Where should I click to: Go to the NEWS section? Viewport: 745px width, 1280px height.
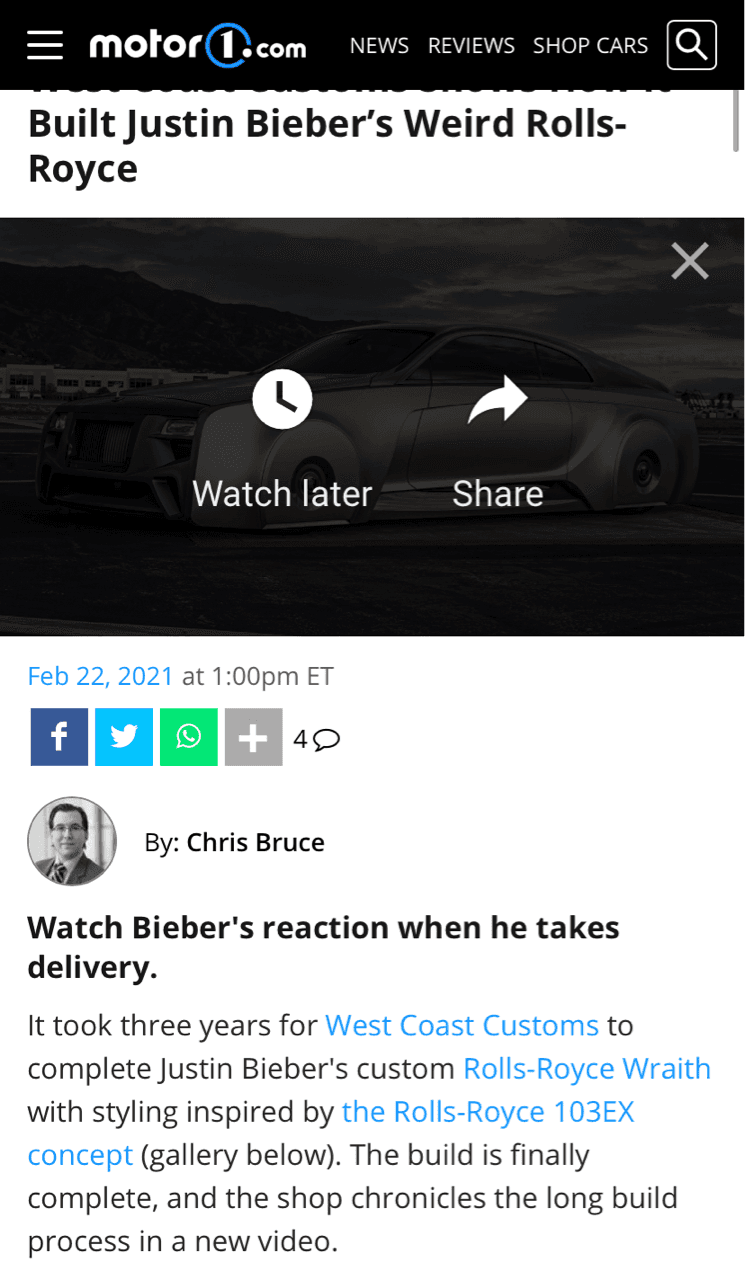pos(379,46)
